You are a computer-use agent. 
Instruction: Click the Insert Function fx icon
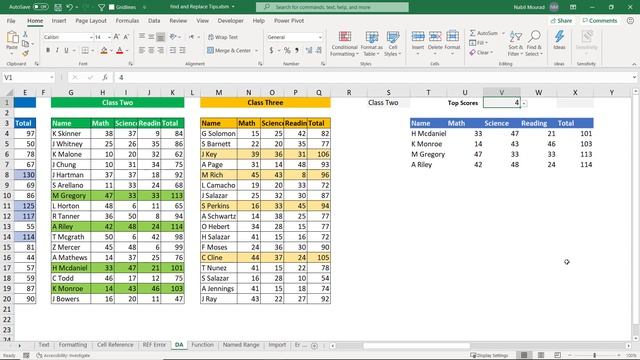click(105, 77)
